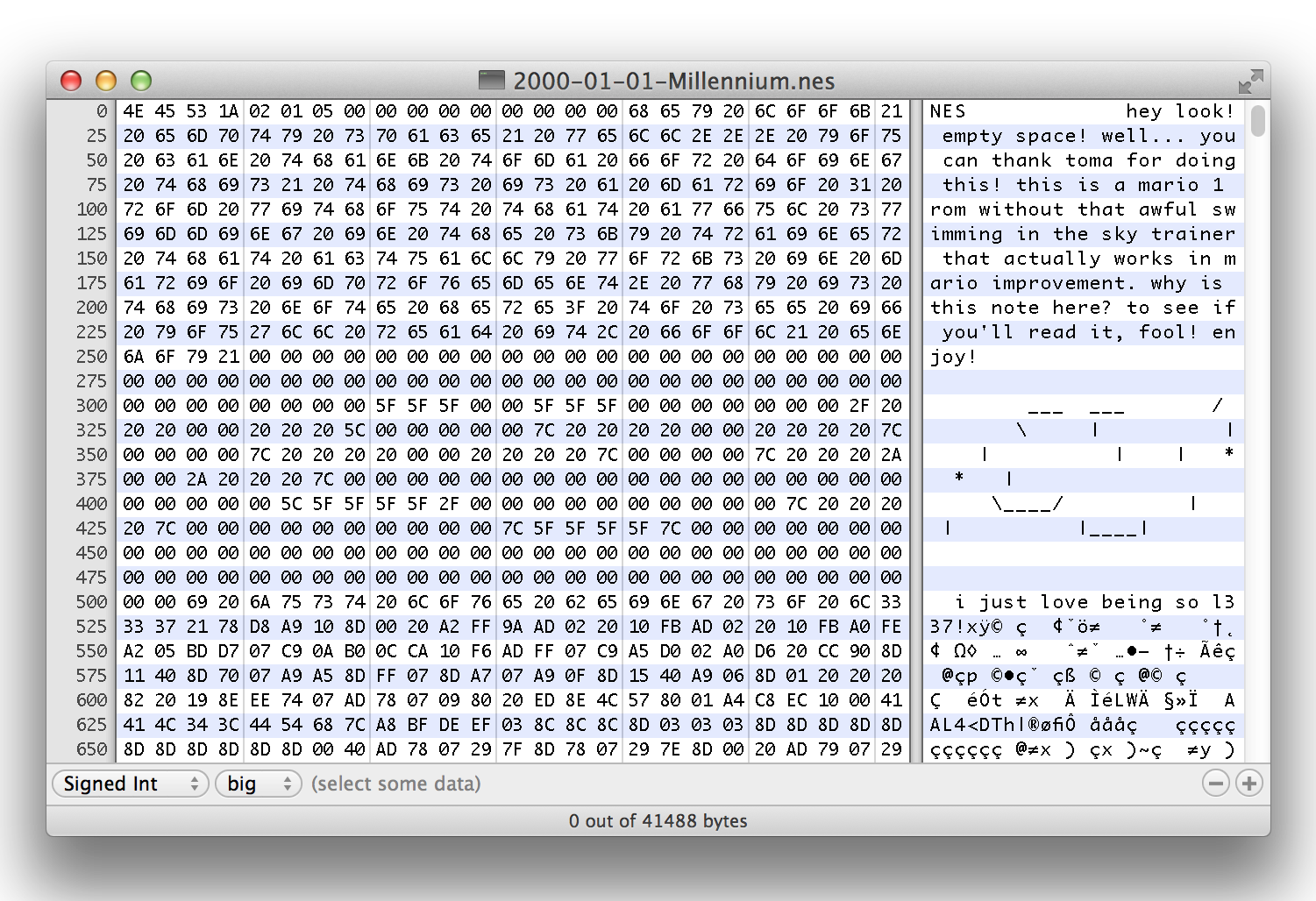This screenshot has height=901, width=1316.
Task: Select last hex byte 33 on row 500
Action: point(892,602)
